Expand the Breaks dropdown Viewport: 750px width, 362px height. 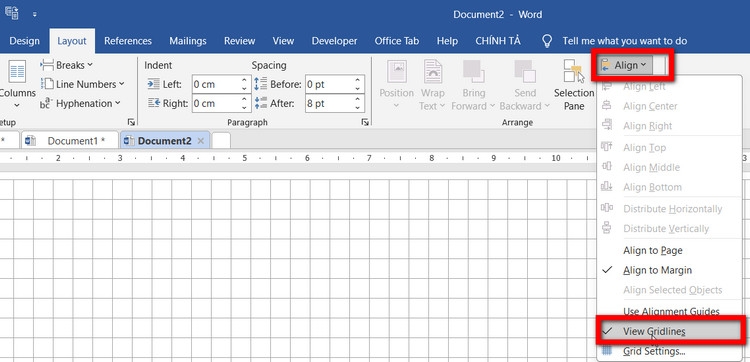[x=90, y=65]
